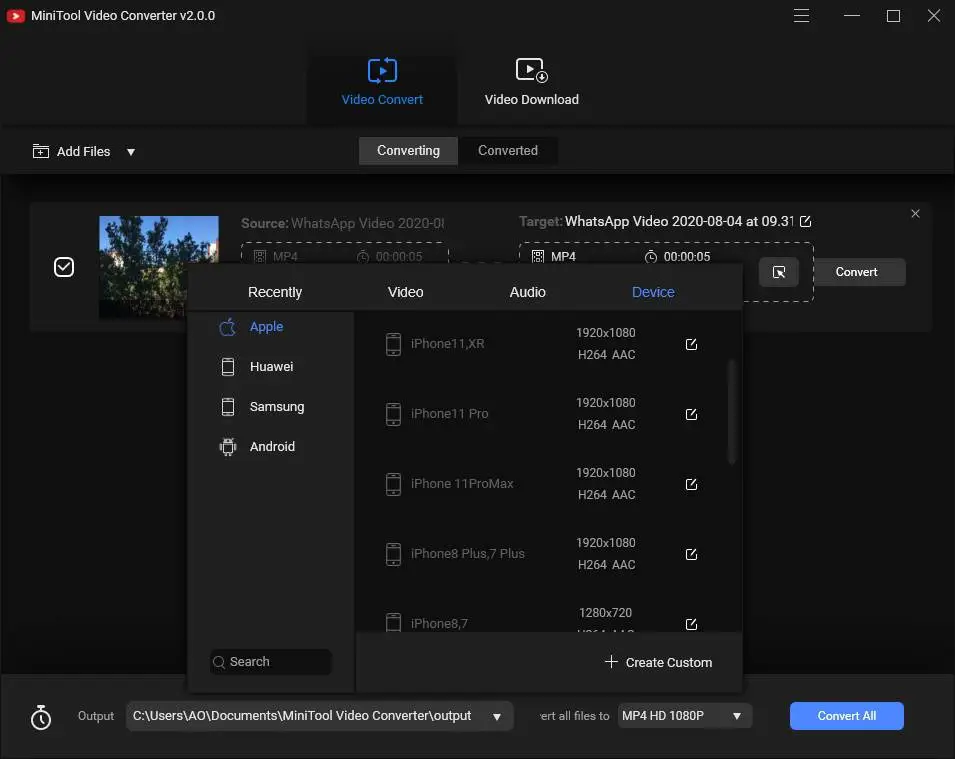Edit the target file name with pencil icon

click(x=806, y=221)
